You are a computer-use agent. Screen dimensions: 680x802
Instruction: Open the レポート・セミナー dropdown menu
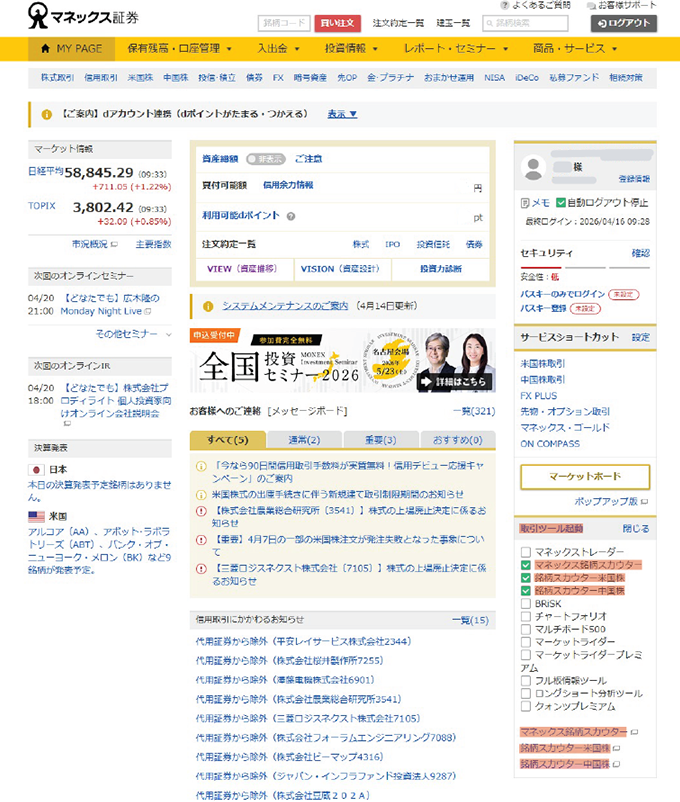point(456,49)
